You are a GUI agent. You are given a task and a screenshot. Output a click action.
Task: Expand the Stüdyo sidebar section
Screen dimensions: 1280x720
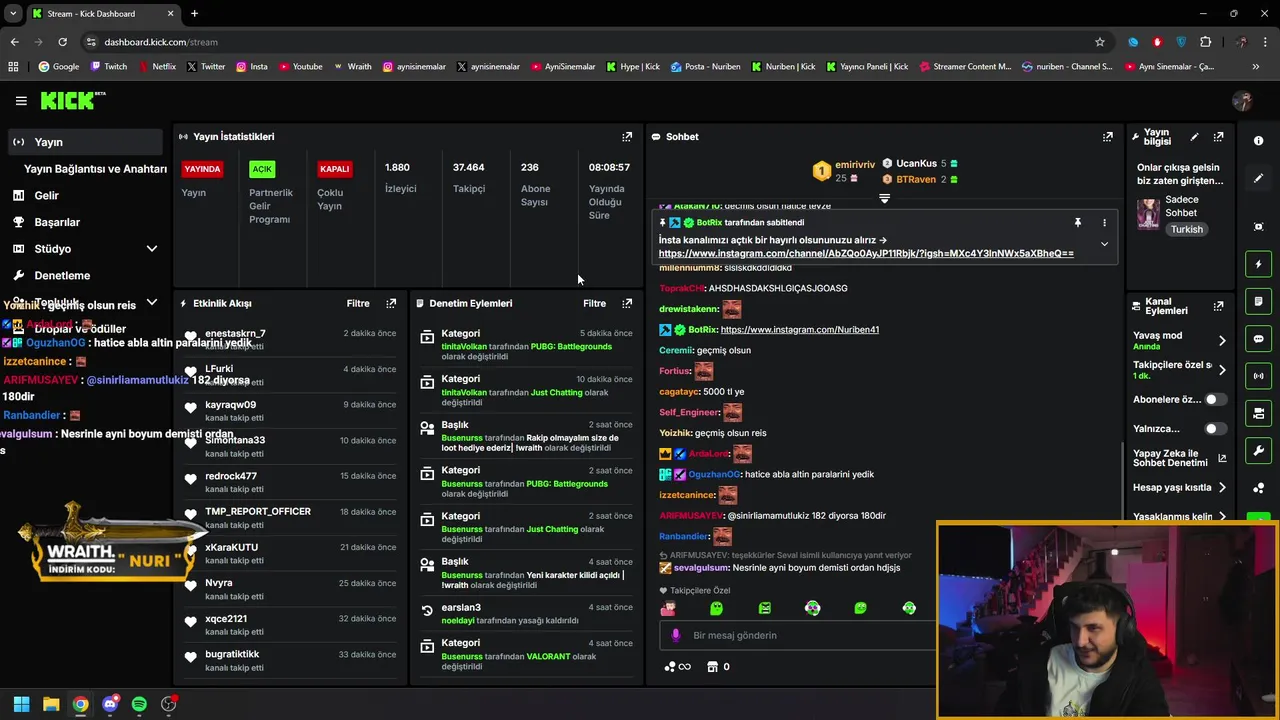tap(152, 249)
